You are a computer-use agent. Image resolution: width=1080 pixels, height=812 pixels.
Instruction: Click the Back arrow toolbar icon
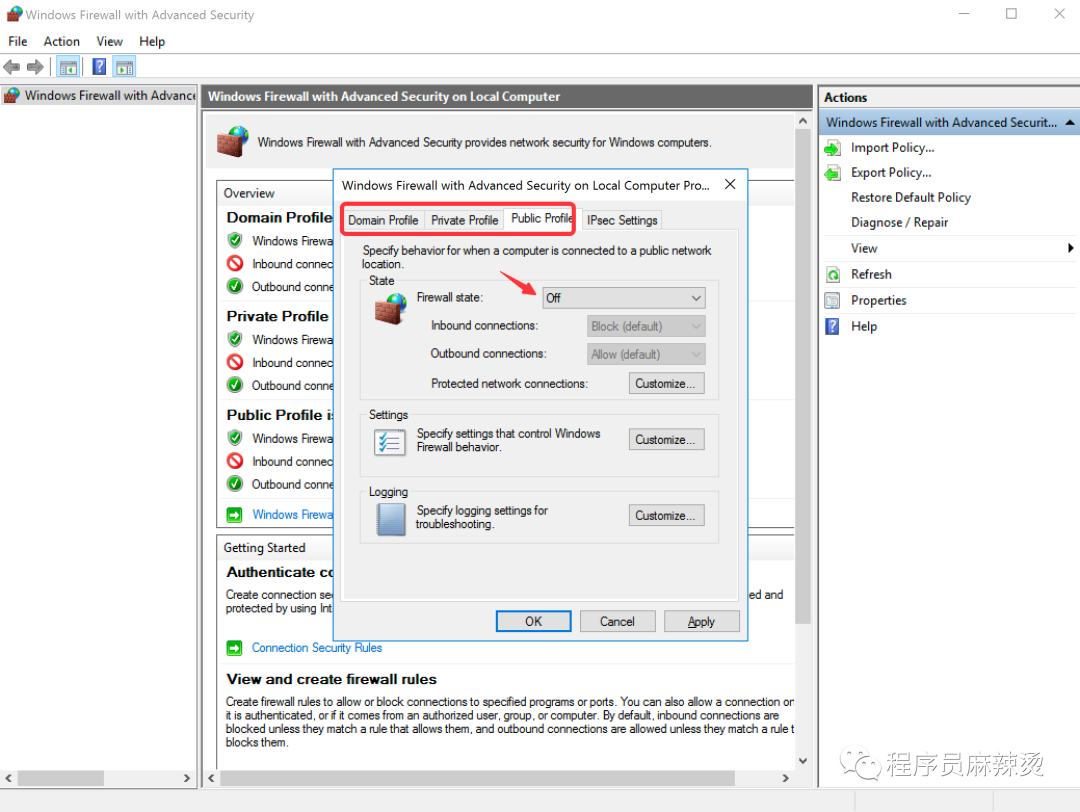coord(12,67)
